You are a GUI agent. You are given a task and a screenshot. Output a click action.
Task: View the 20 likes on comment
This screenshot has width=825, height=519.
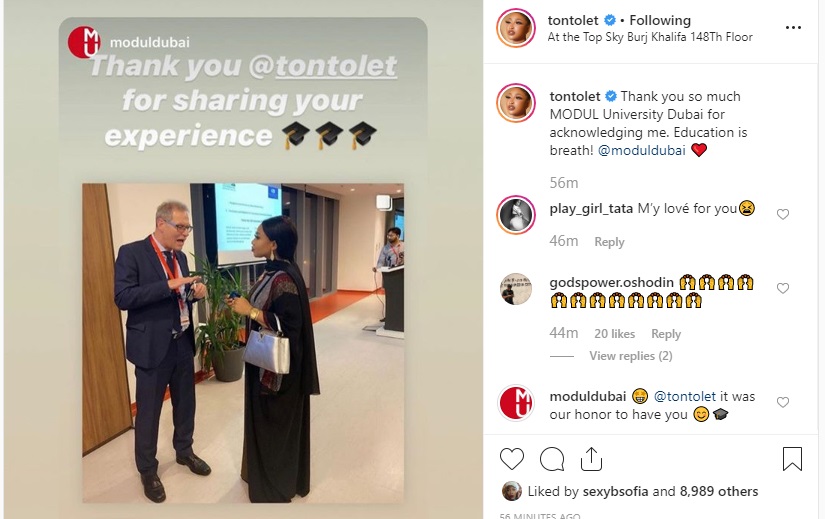click(615, 334)
